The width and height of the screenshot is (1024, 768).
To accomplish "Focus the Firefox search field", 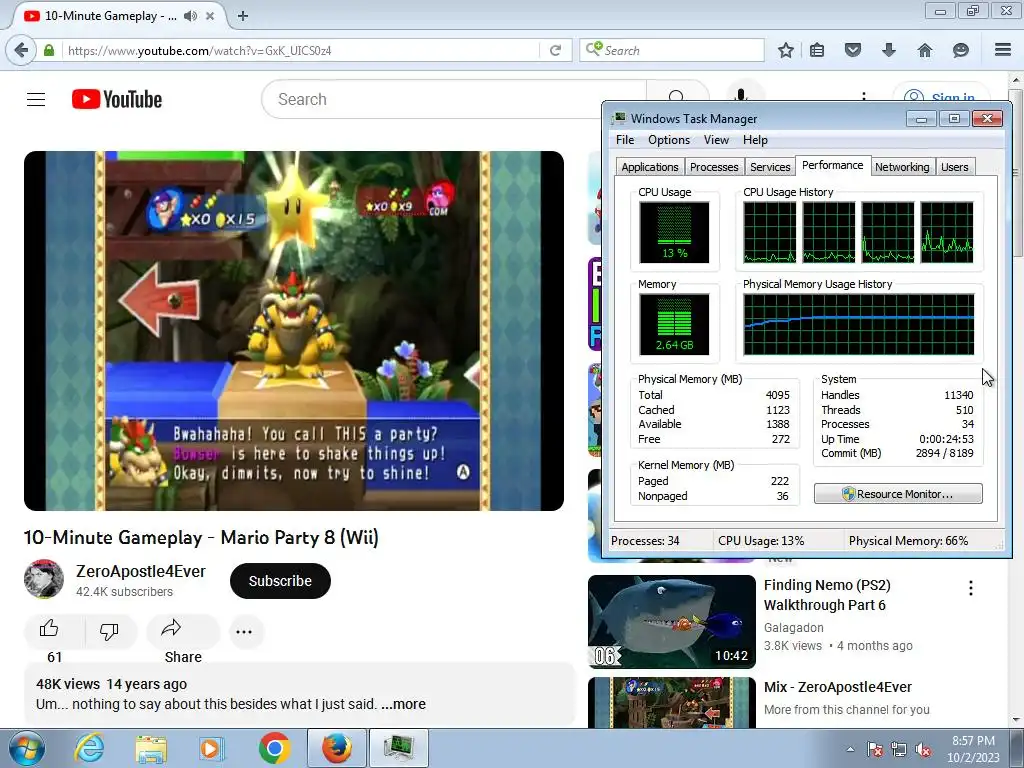I will 671,50.
